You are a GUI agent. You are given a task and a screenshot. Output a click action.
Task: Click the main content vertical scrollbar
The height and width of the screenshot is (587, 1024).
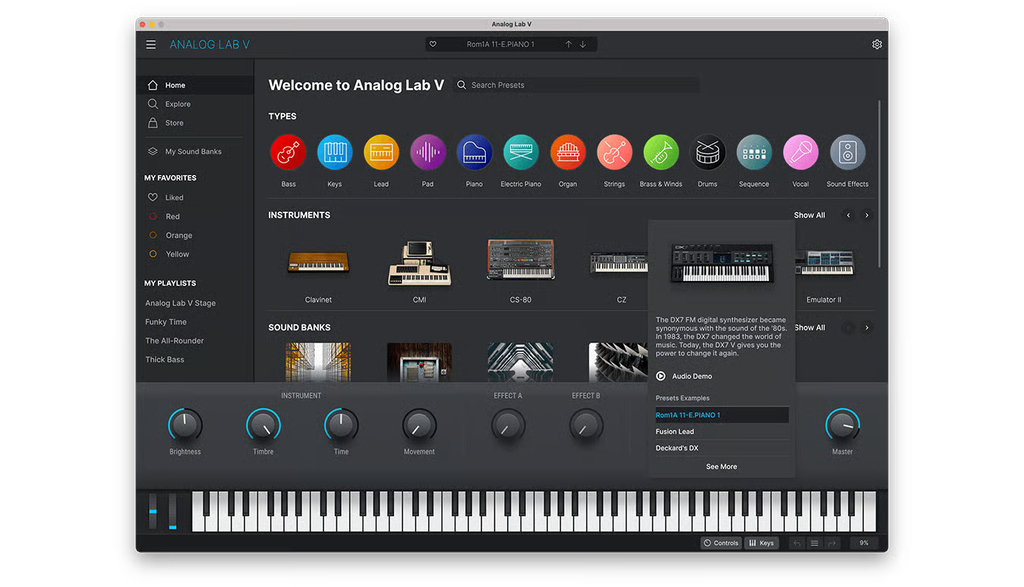point(879,183)
